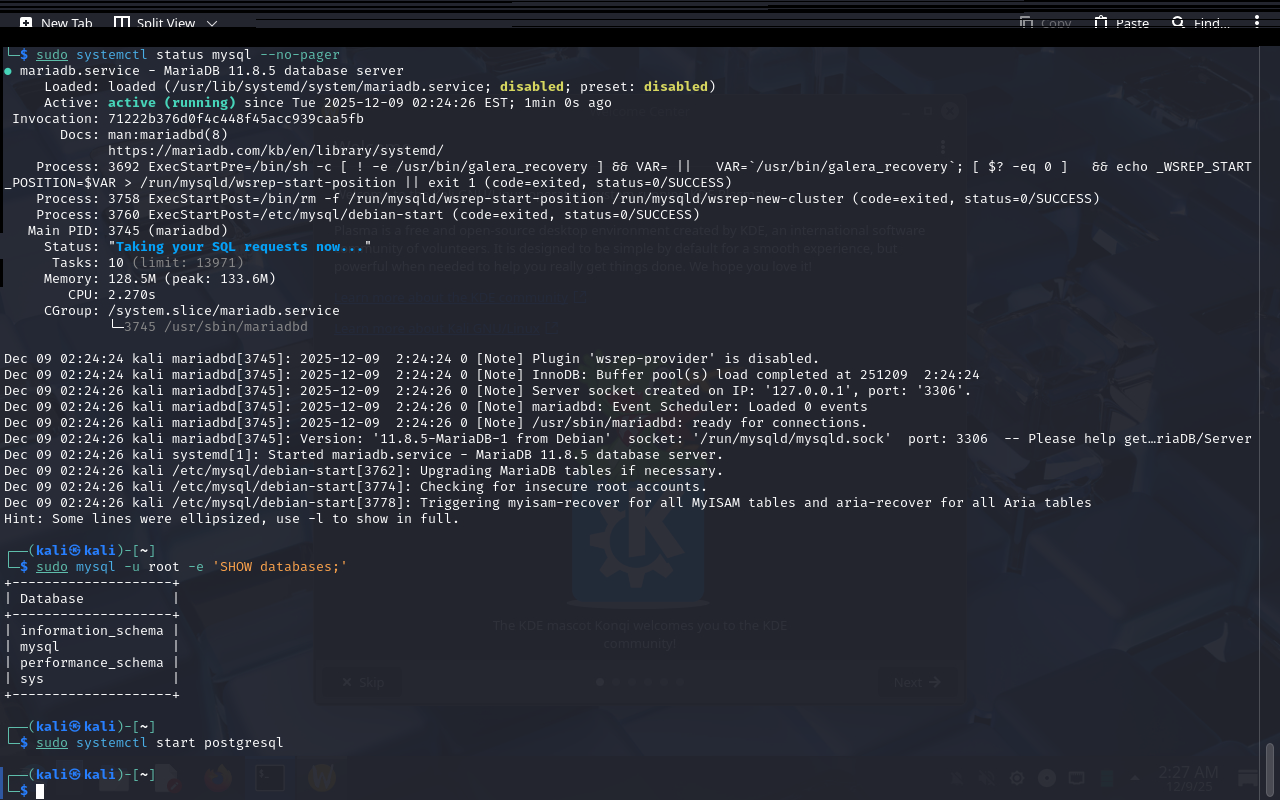Click the terminal's vertical scrollbar handle

1270,768
